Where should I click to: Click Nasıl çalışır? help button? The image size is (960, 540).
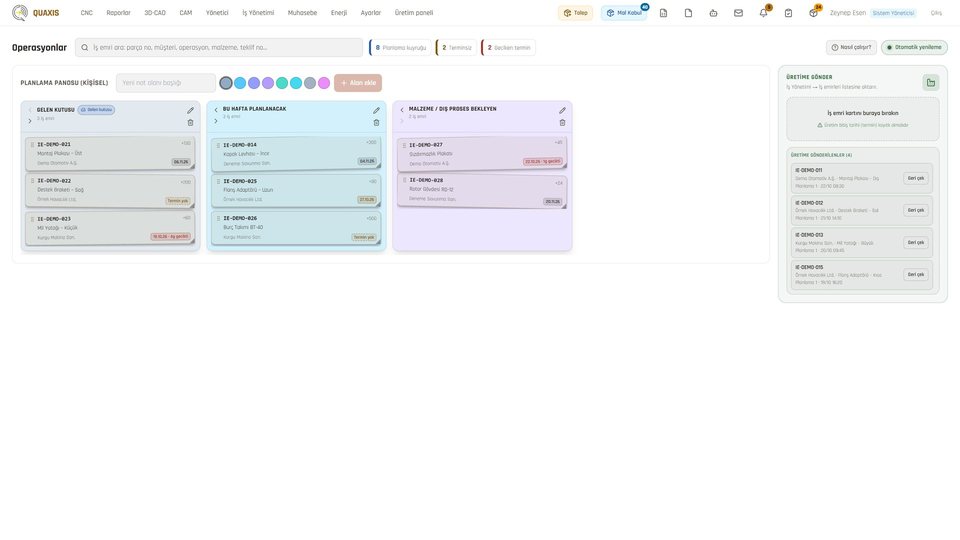(x=851, y=47)
